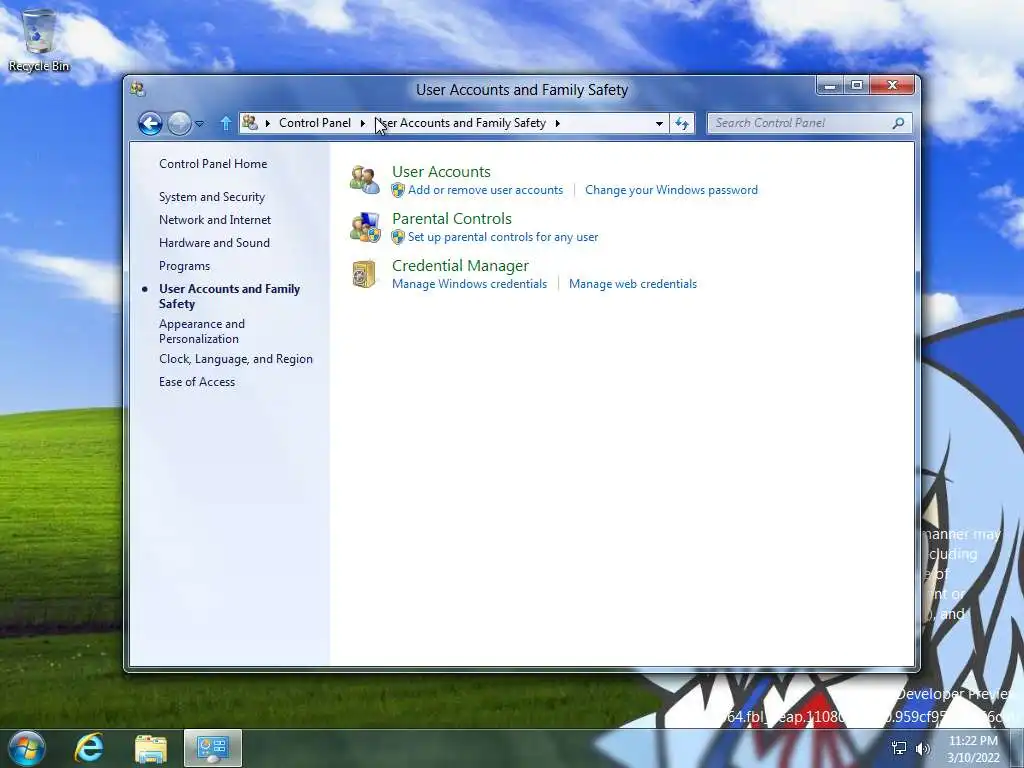Screen dimensions: 1024x768
Task: Close the User Accounts and Family Safety window
Action: pyautogui.click(x=893, y=86)
